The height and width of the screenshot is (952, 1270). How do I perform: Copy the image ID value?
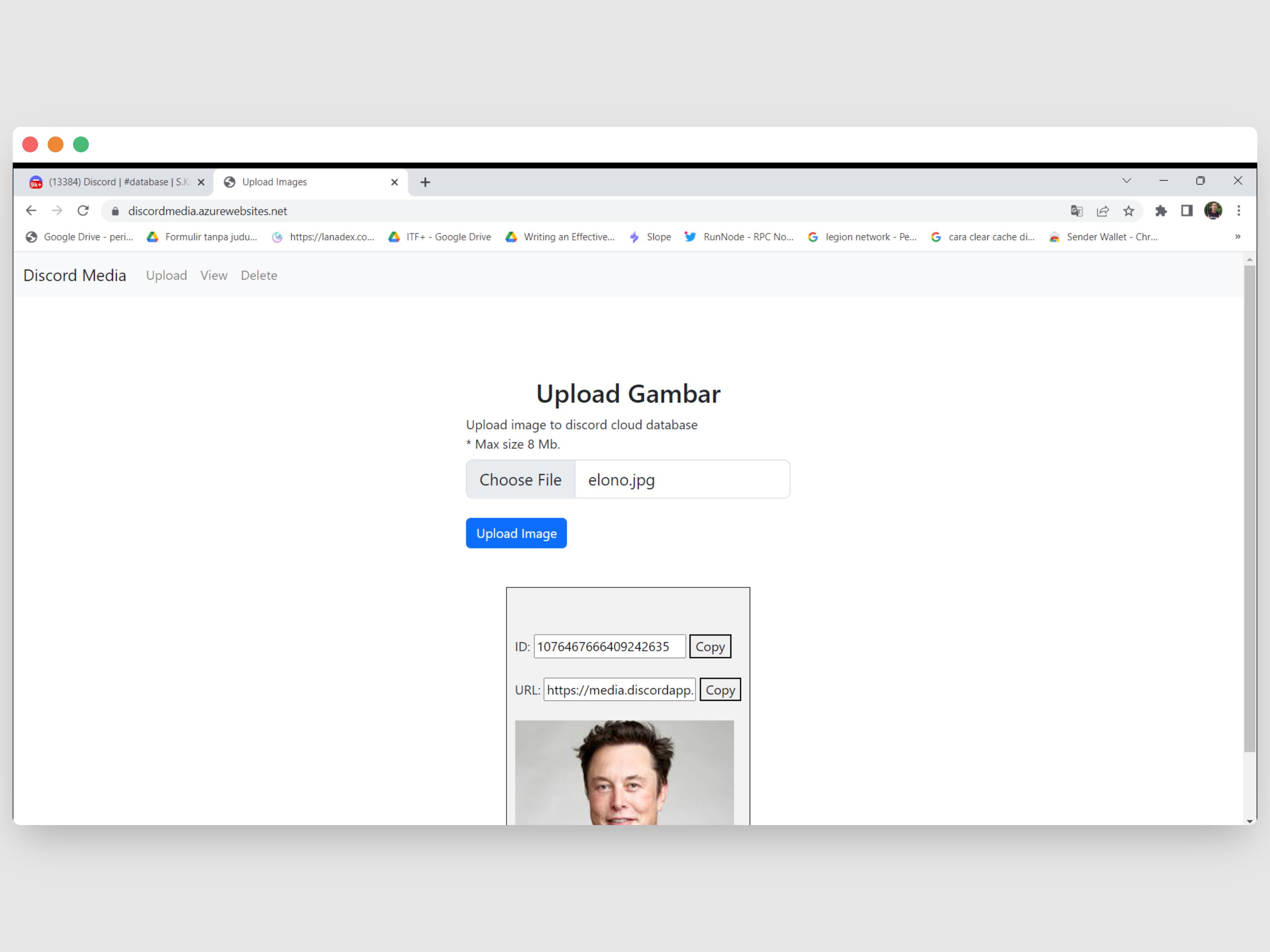[710, 647]
